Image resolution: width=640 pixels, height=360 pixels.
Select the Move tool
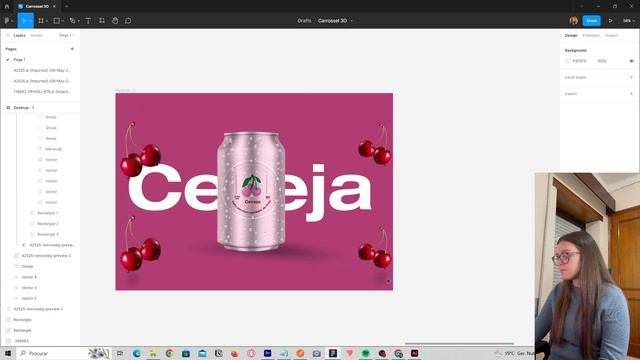[x=24, y=20]
